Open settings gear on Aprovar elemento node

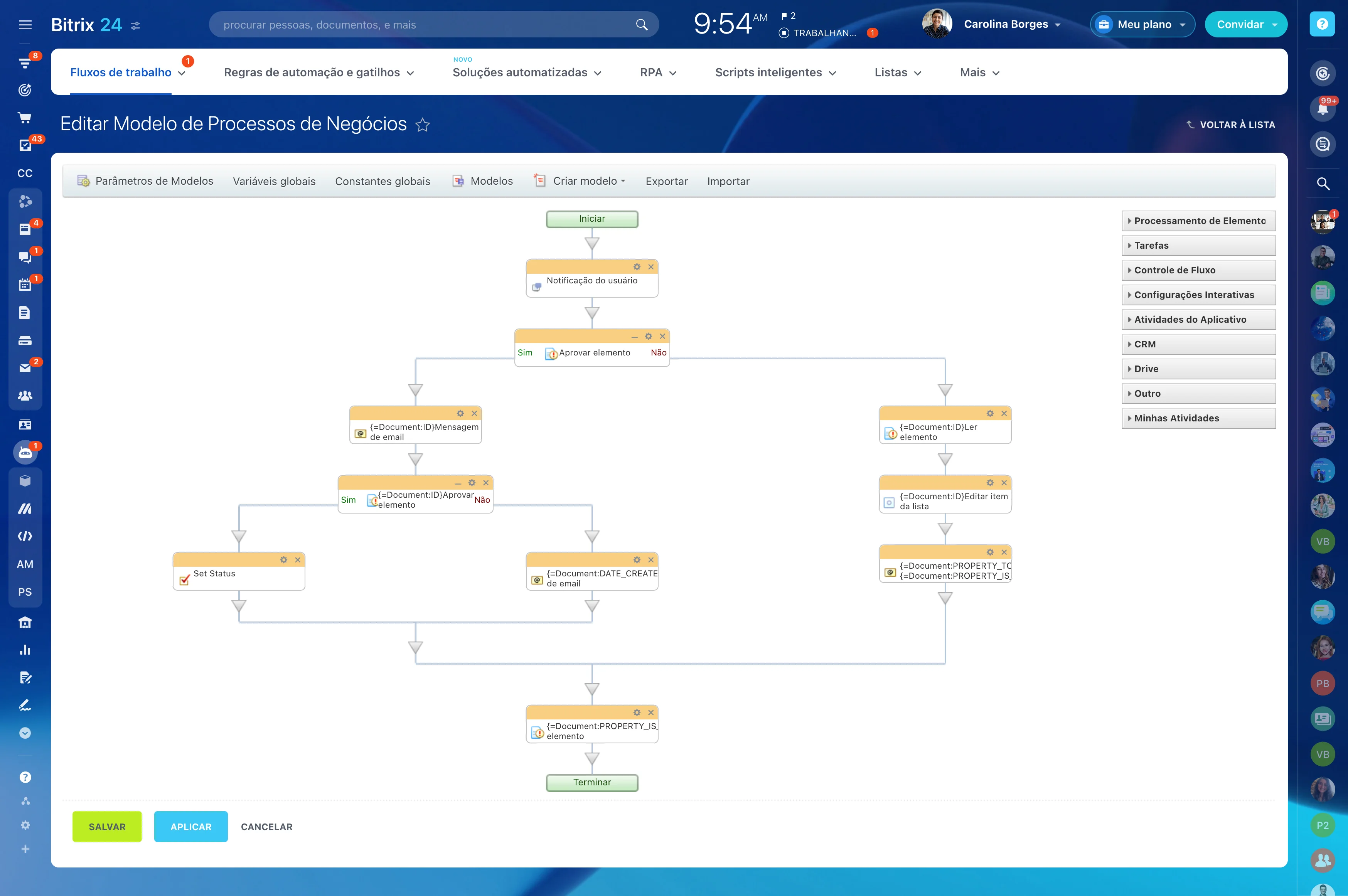tap(648, 336)
